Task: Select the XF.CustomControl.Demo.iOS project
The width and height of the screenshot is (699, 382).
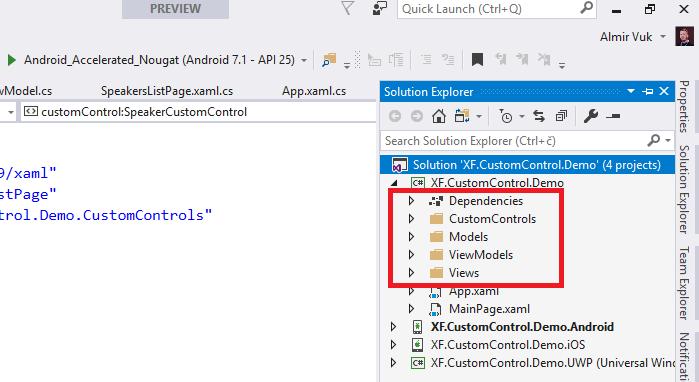Action: [x=507, y=345]
